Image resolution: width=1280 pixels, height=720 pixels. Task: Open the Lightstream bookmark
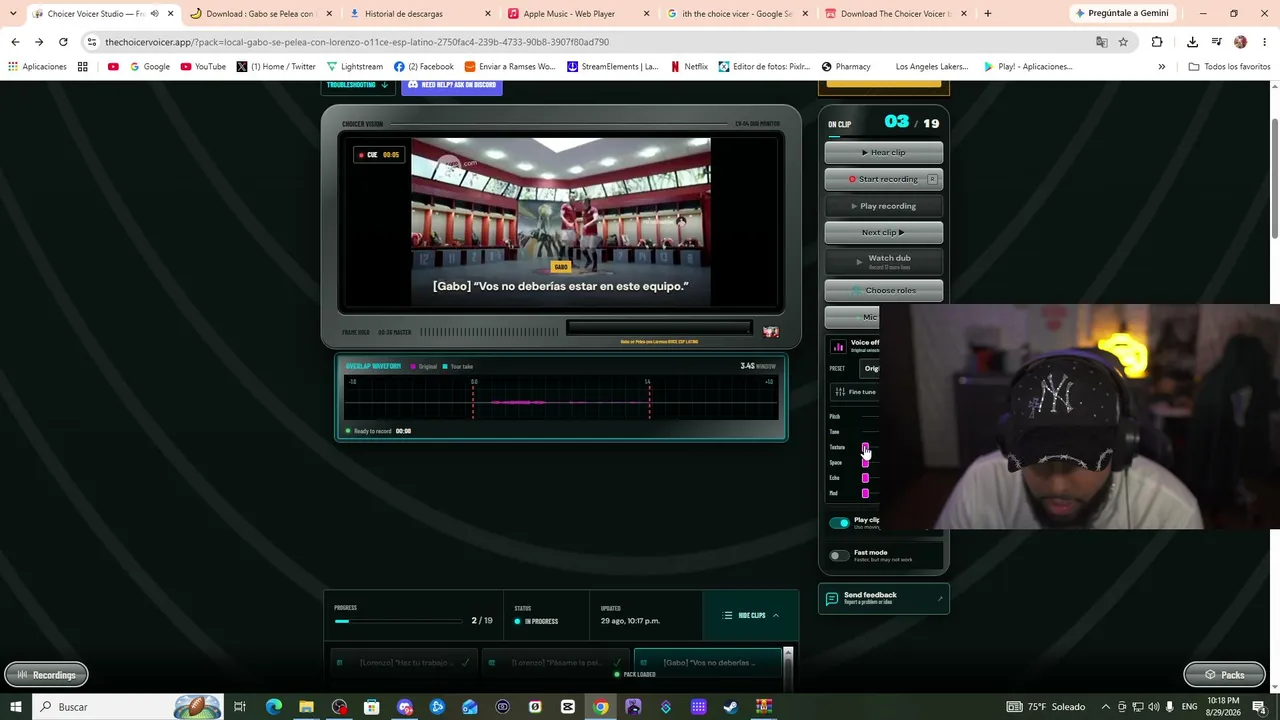pyautogui.click(x=355, y=67)
